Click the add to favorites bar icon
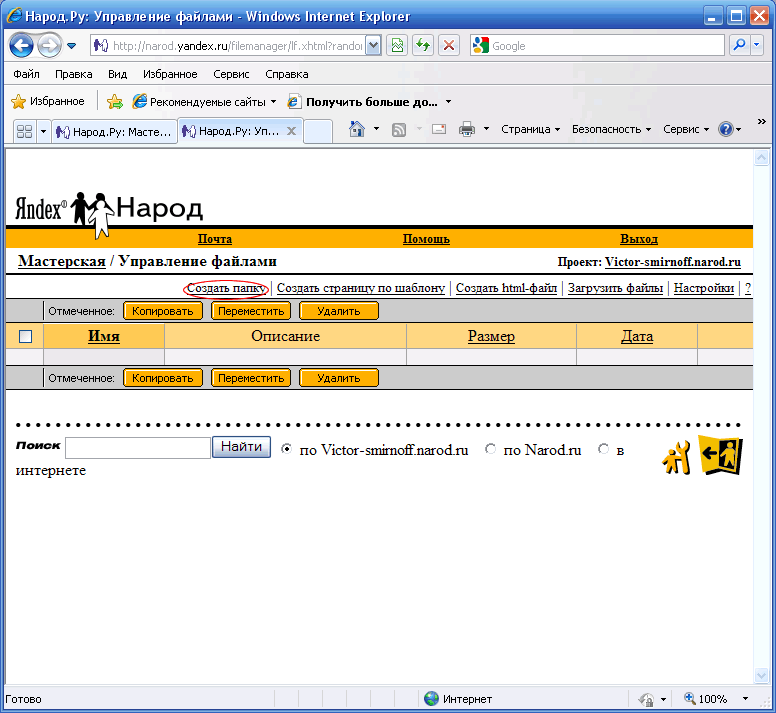This screenshot has width=776, height=713. (x=115, y=101)
